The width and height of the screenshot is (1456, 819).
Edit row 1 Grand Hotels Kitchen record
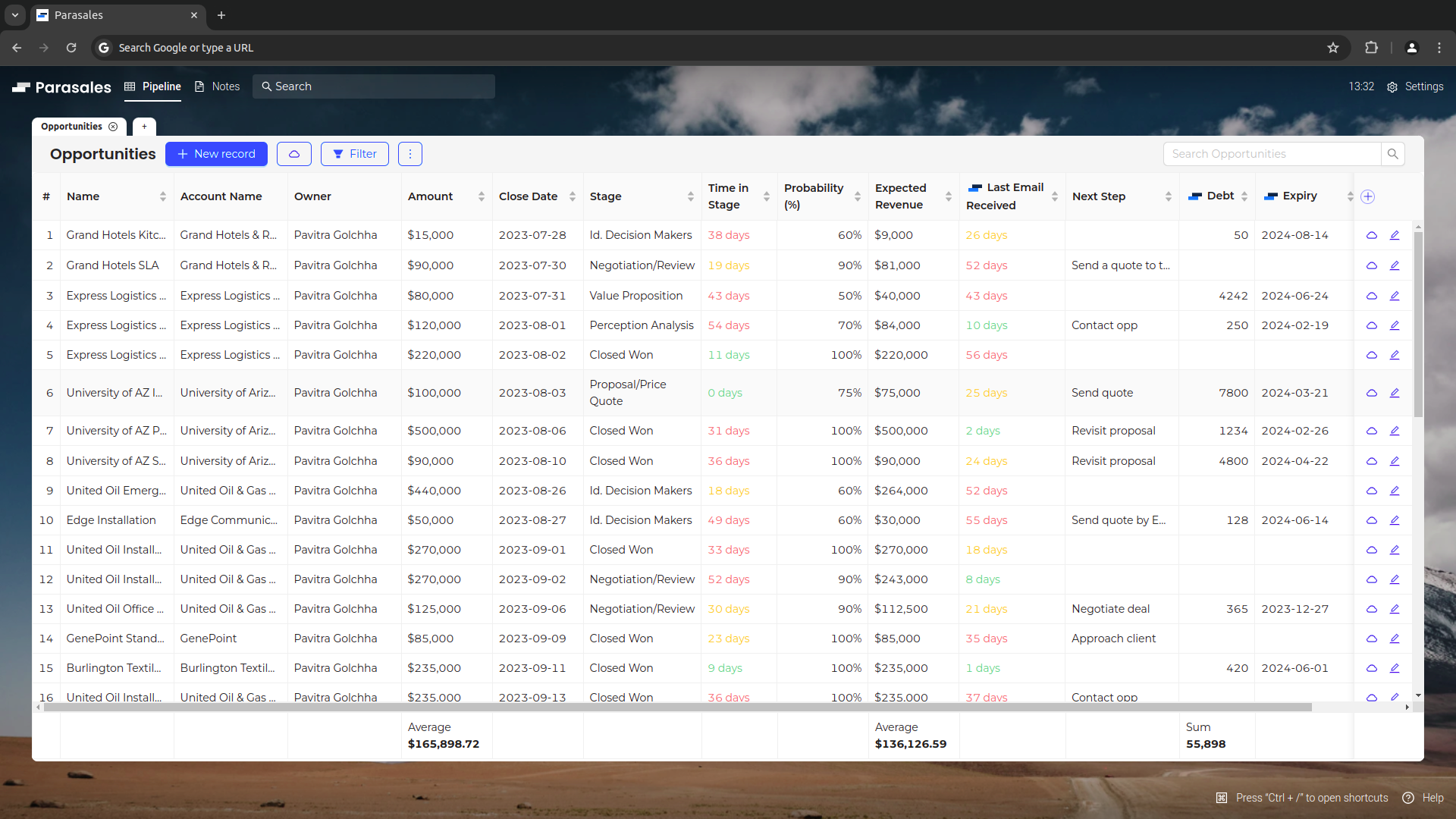(1395, 235)
